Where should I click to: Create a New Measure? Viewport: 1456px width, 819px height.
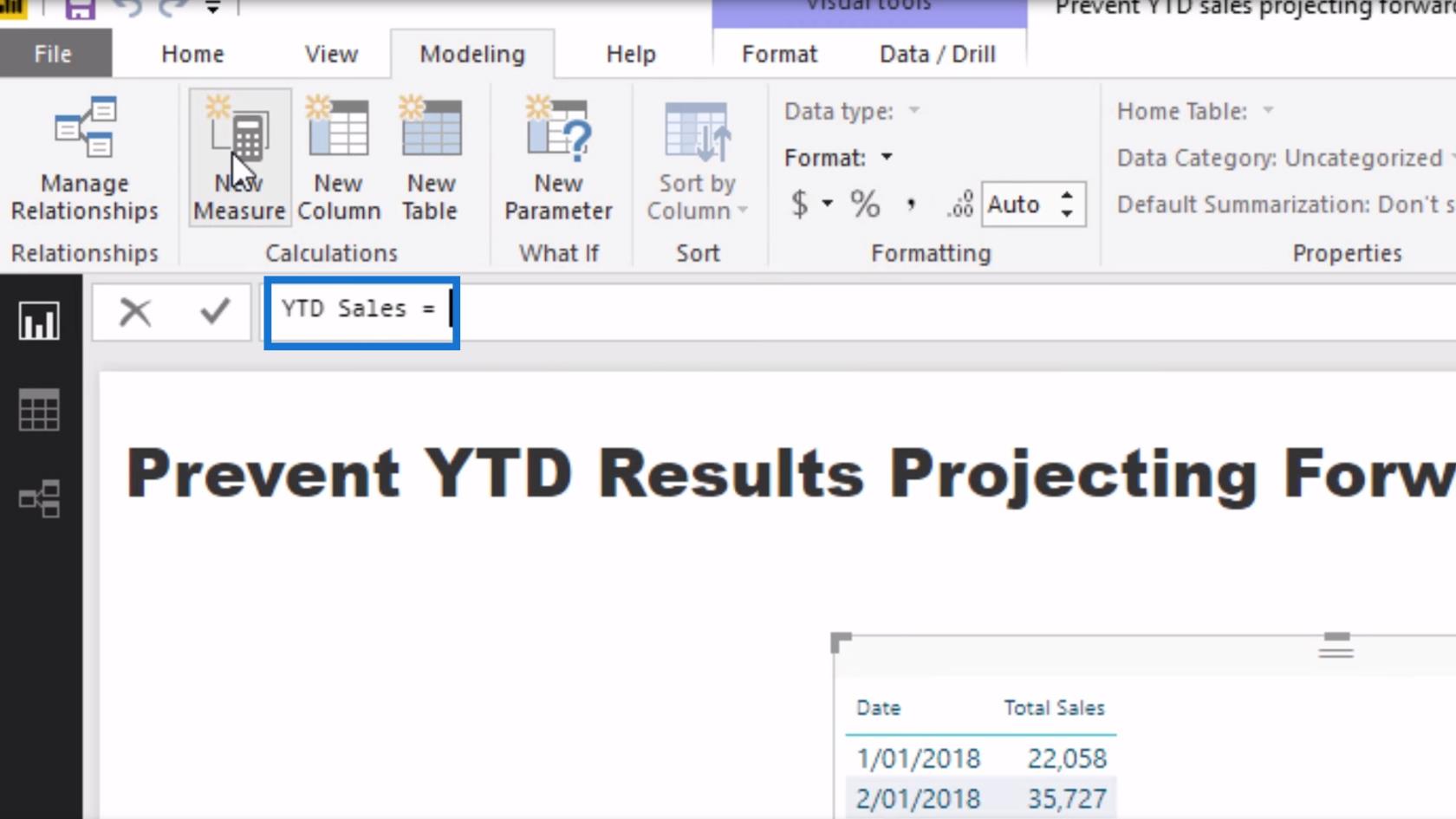pyautogui.click(x=240, y=159)
